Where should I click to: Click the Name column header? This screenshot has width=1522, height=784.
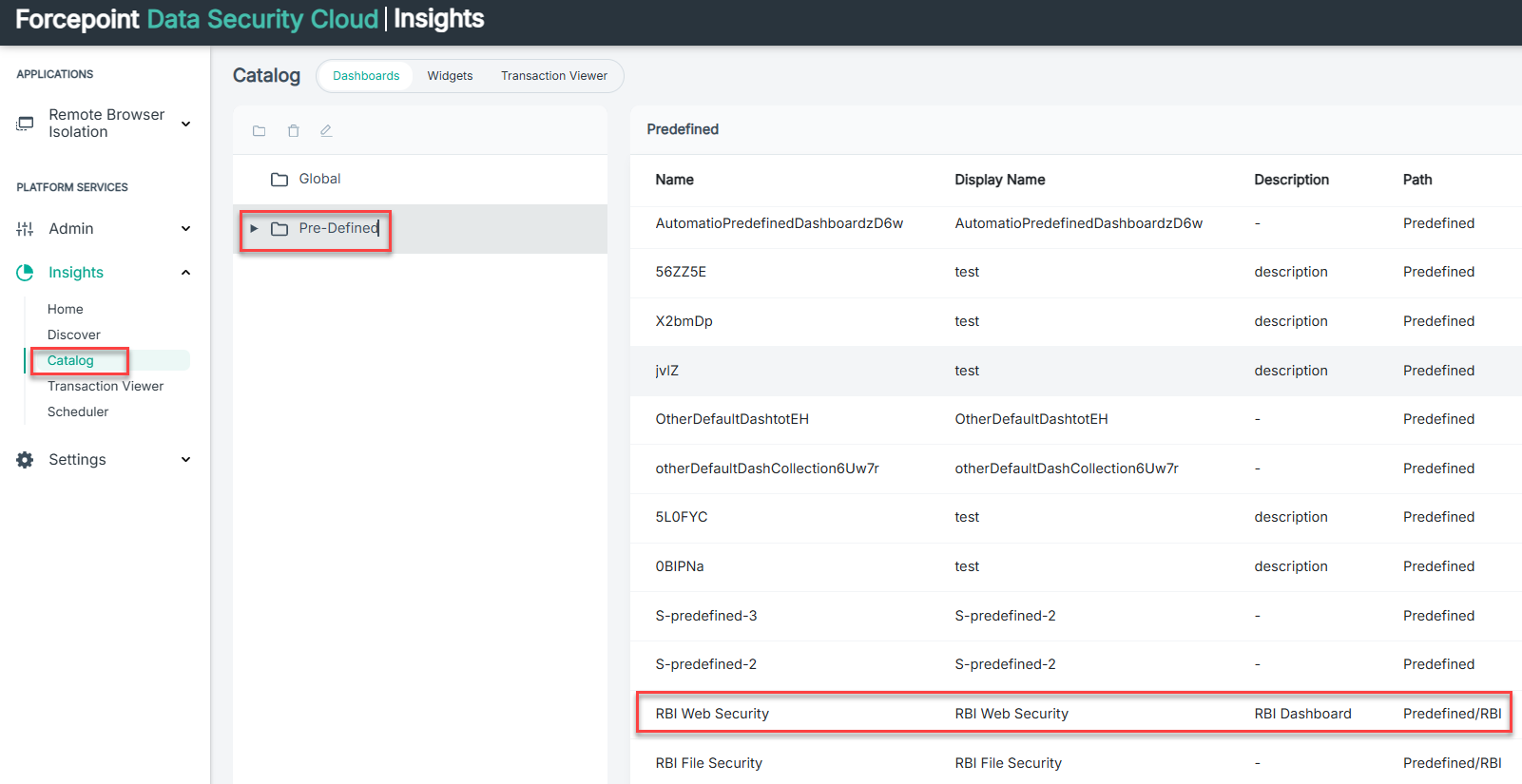(674, 180)
